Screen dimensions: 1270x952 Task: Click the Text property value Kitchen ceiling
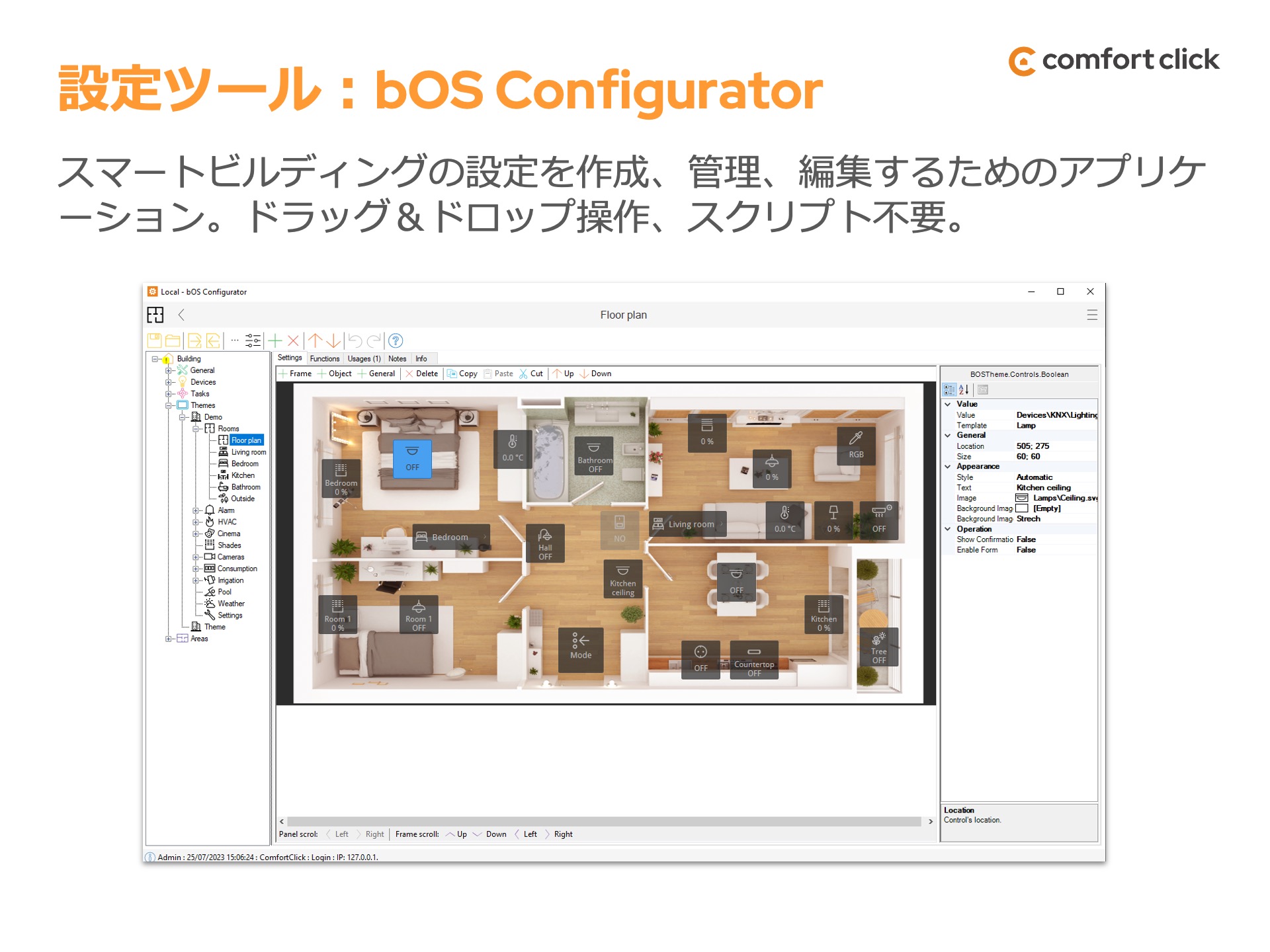(1044, 488)
